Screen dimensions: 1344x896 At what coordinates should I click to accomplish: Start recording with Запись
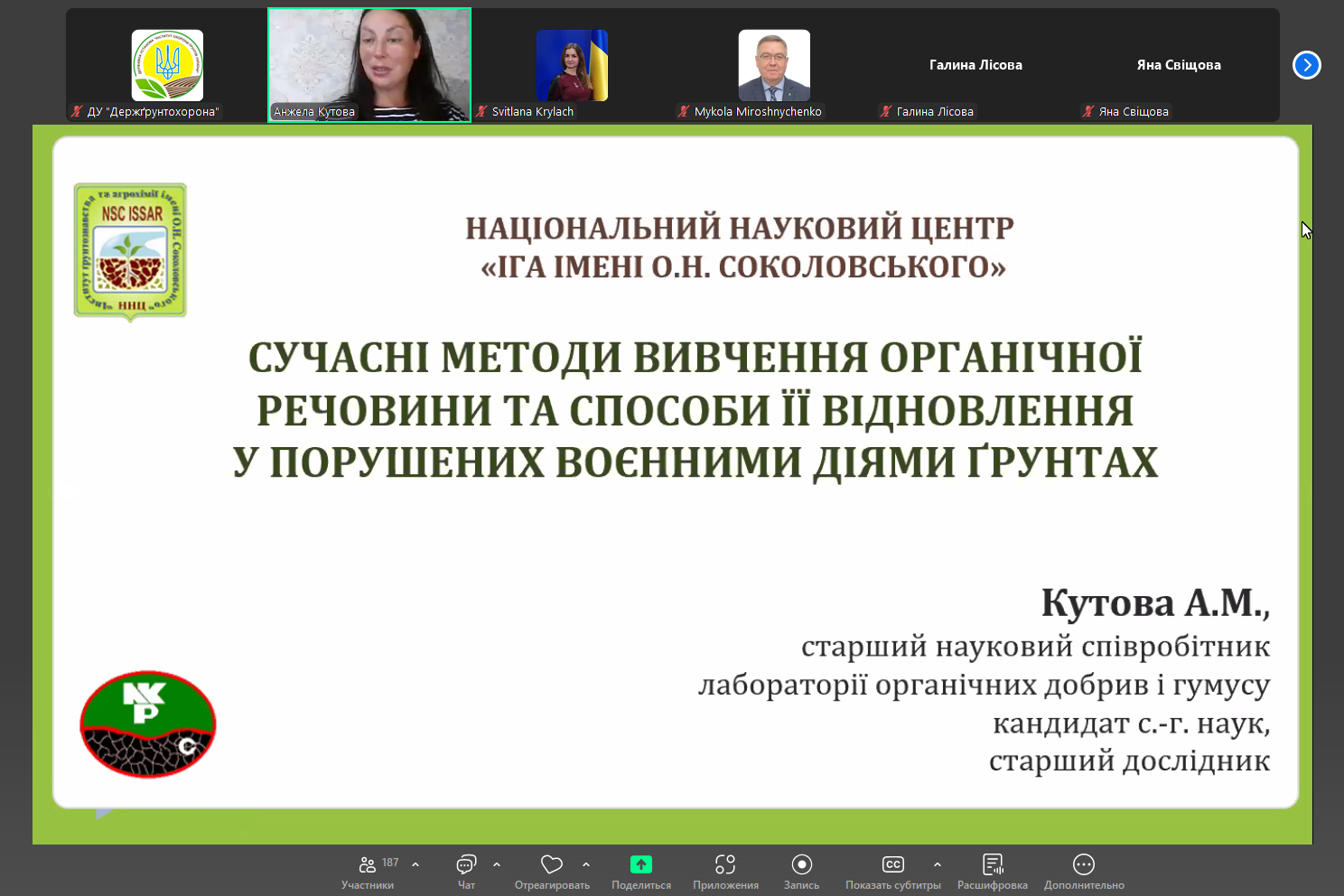[801, 873]
